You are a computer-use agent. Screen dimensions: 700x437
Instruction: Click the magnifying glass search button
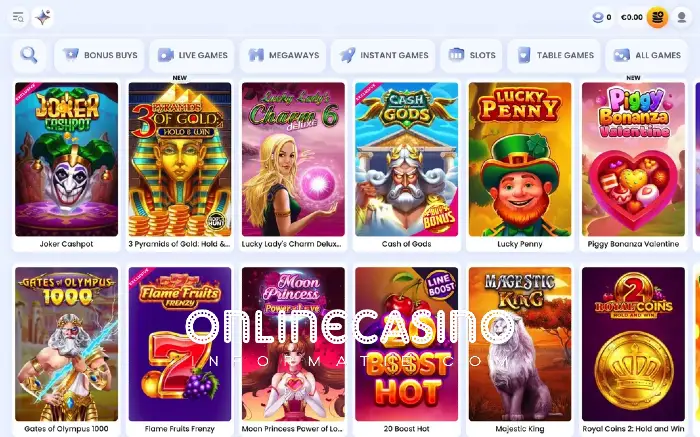click(x=29, y=55)
